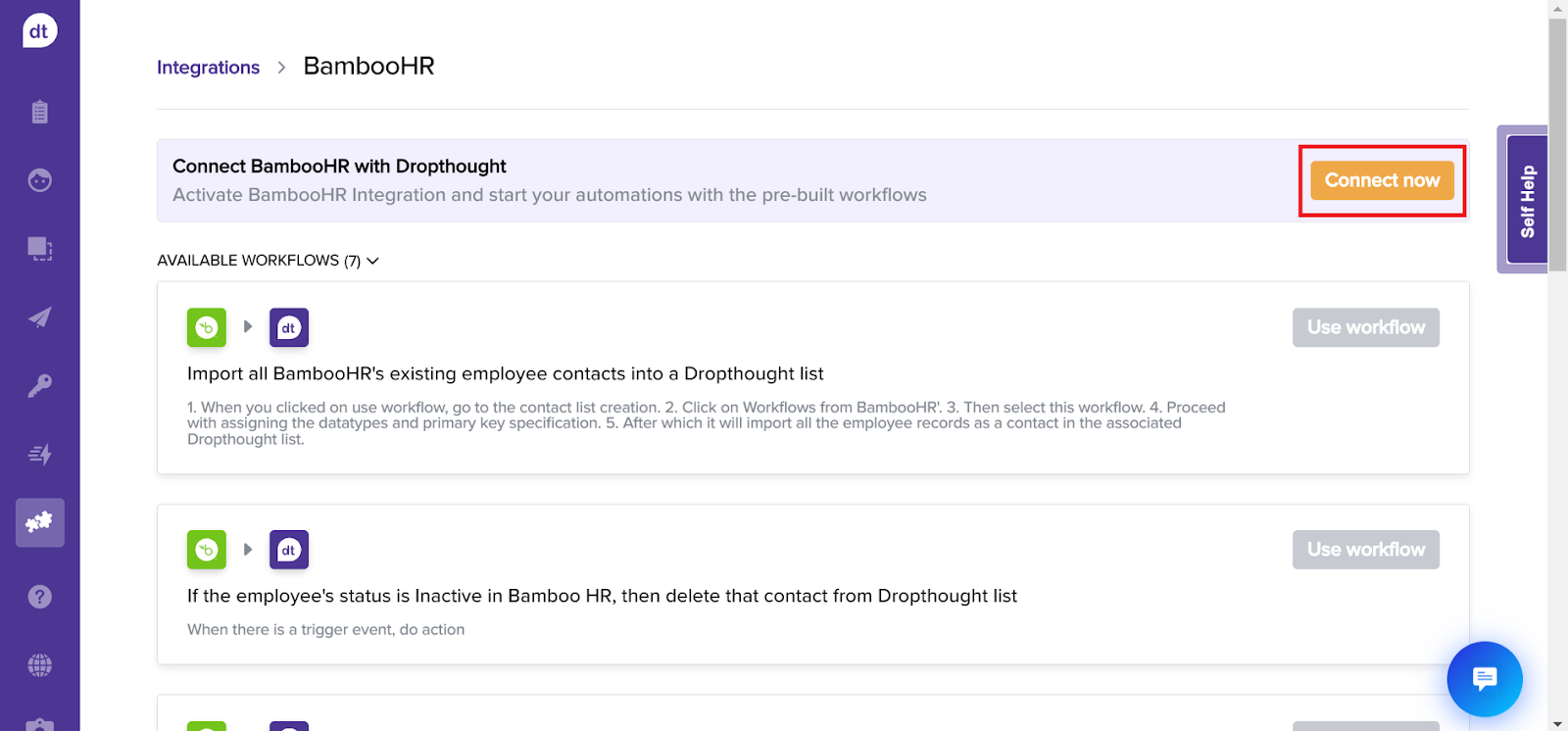The image size is (1568, 731).
Task: Open the face icon in sidebar
Action: [39, 180]
